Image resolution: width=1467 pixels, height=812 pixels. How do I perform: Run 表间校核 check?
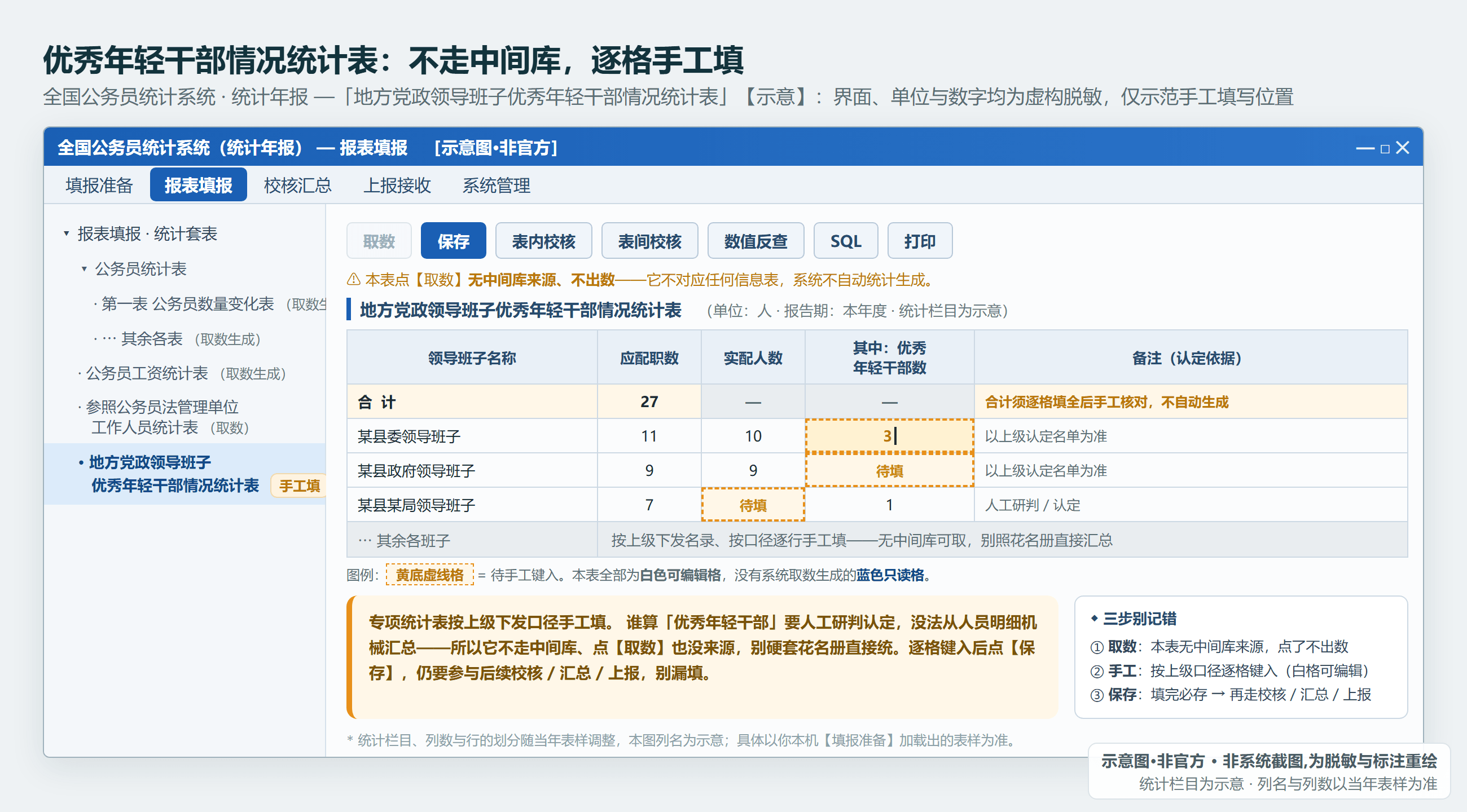[650, 241]
